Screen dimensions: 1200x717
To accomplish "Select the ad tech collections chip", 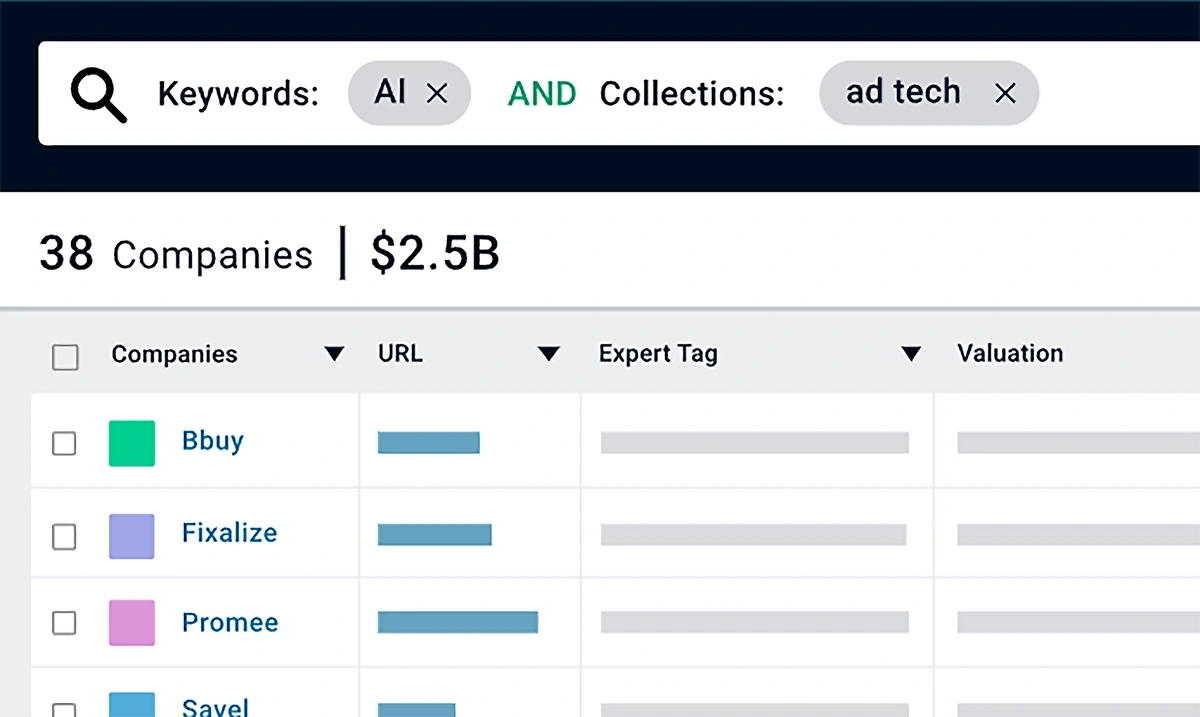I will (929, 93).
